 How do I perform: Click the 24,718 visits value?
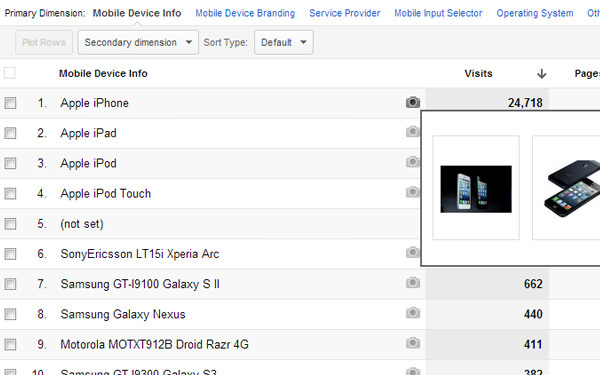(x=525, y=103)
